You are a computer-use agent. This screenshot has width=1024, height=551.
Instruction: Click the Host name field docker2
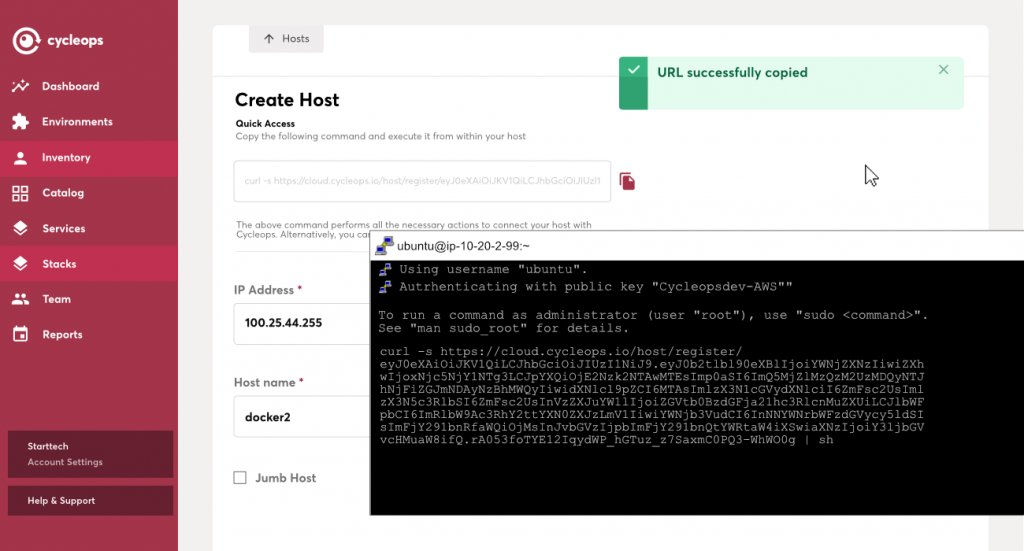point(302,417)
